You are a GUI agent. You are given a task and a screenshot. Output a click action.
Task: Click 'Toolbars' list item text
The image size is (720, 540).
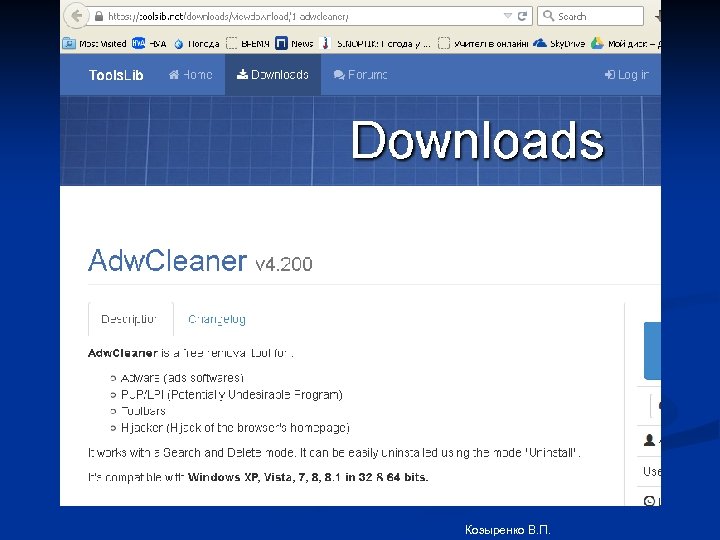tap(143, 411)
